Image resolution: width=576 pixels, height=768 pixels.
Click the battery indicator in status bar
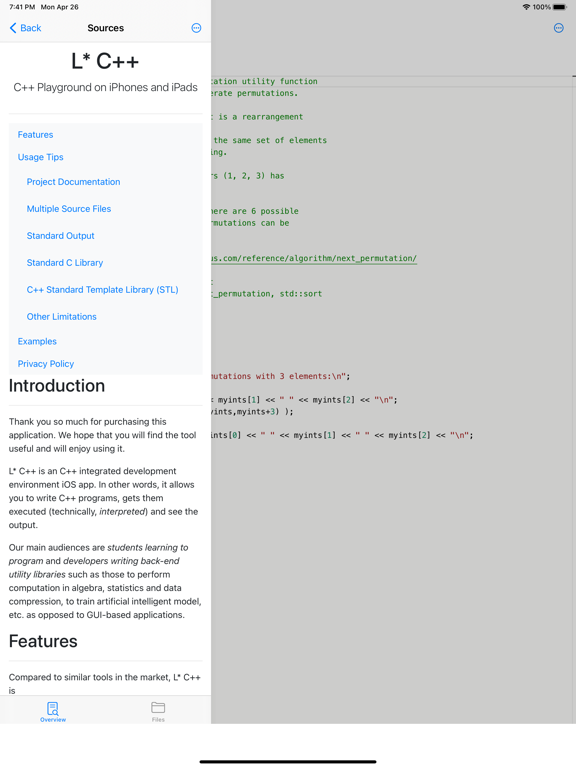click(x=560, y=7)
